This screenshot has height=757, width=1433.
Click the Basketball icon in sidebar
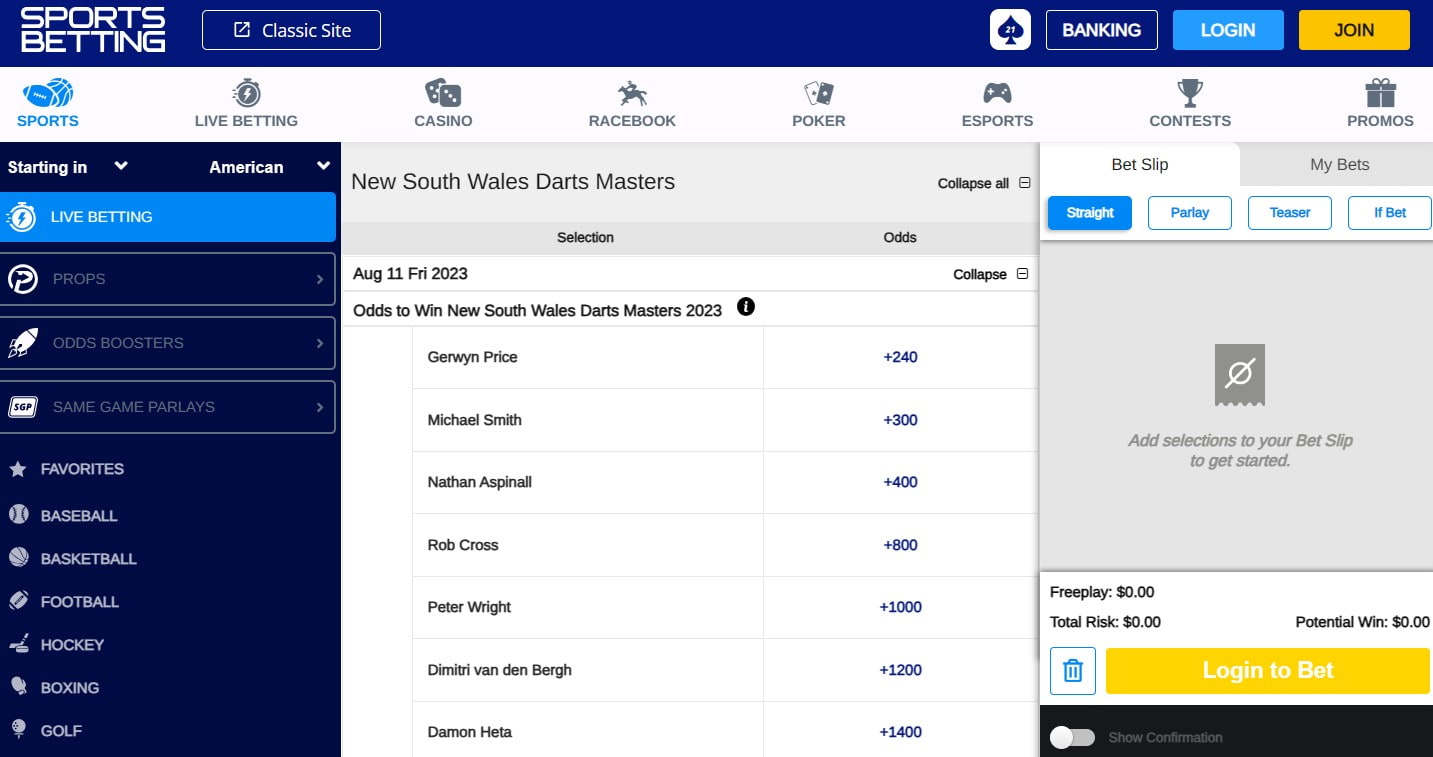click(18, 558)
